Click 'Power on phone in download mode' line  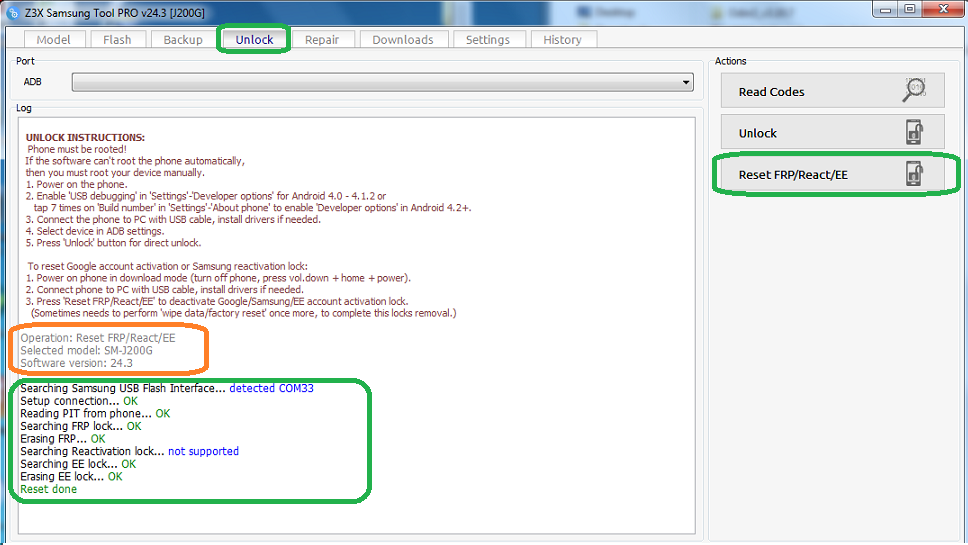click(x=218, y=278)
